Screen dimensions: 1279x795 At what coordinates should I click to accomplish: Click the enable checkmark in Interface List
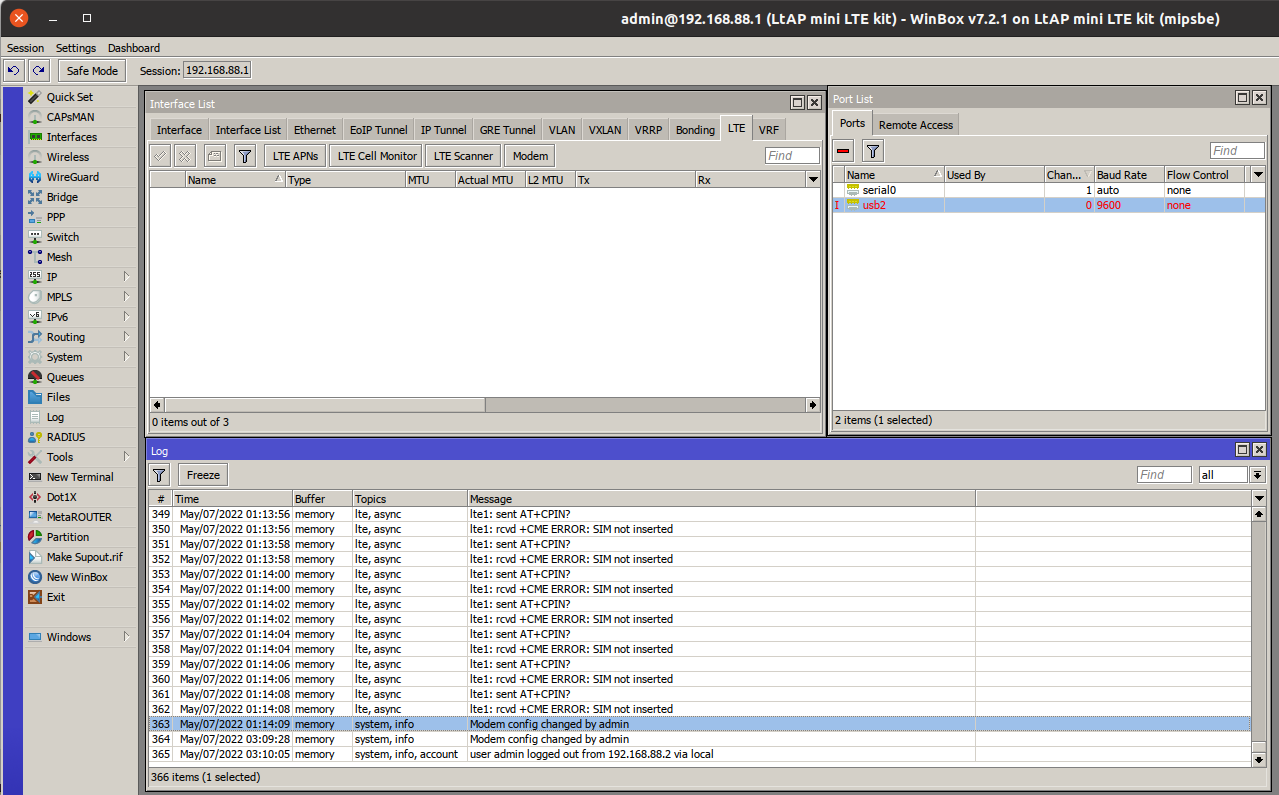pos(160,156)
